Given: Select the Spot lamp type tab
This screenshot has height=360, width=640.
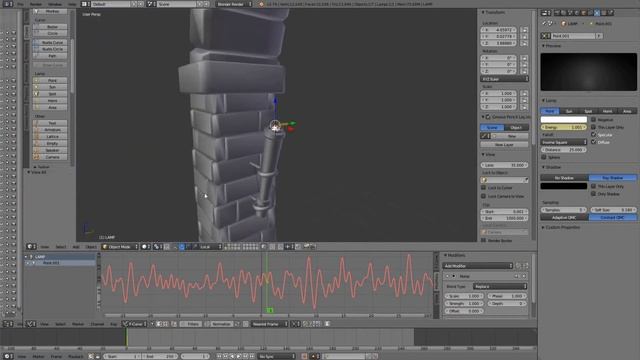Looking at the screenshot, I should click(588, 111).
